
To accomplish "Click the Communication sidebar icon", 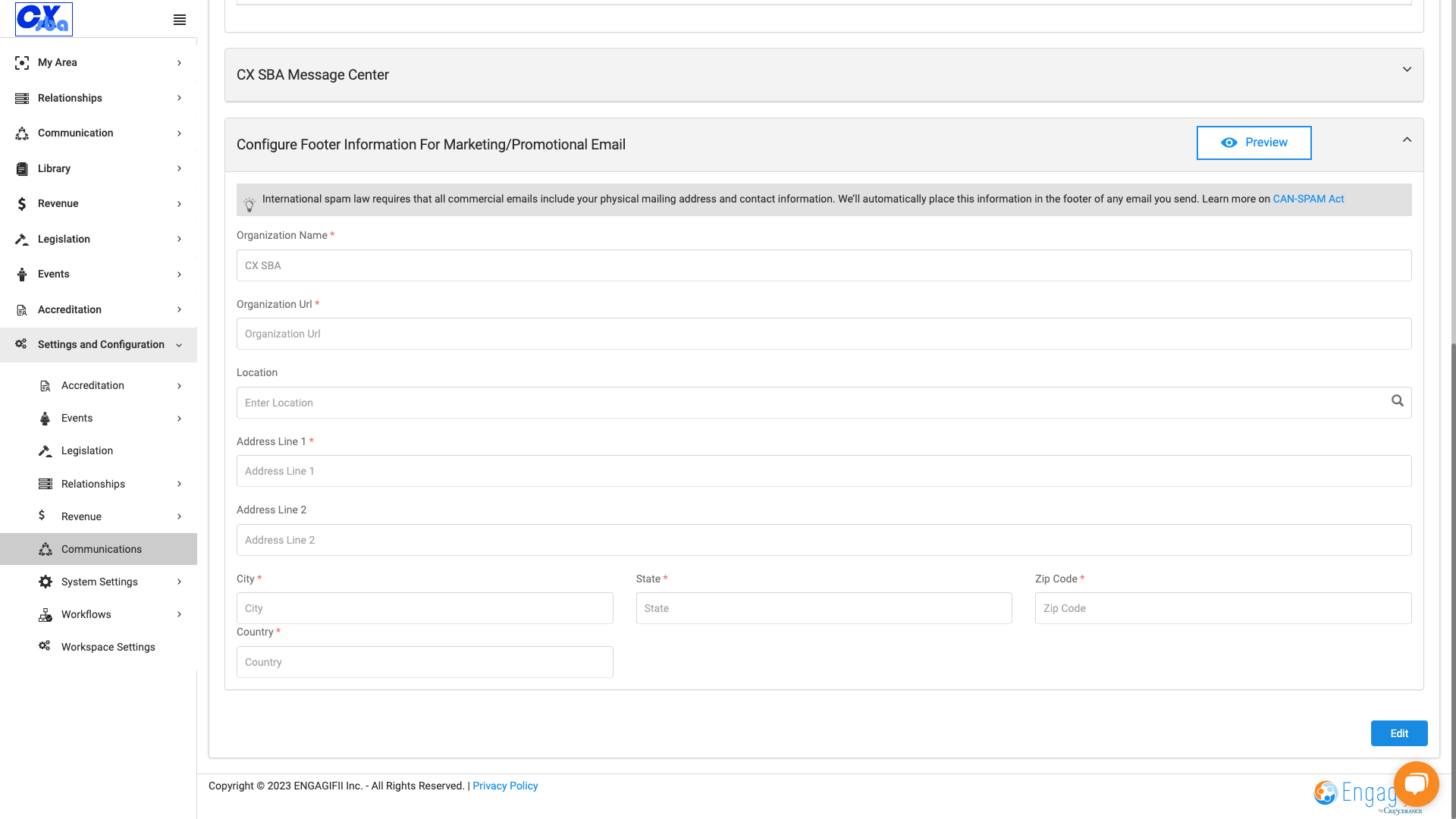I will click(22, 133).
